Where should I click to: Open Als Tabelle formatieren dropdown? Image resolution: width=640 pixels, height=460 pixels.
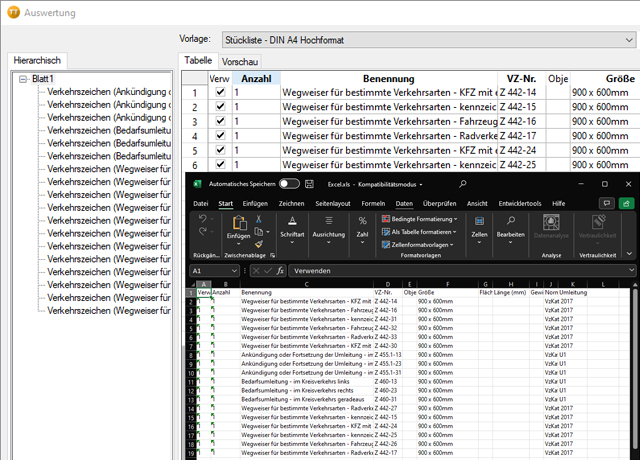[x=418, y=232]
